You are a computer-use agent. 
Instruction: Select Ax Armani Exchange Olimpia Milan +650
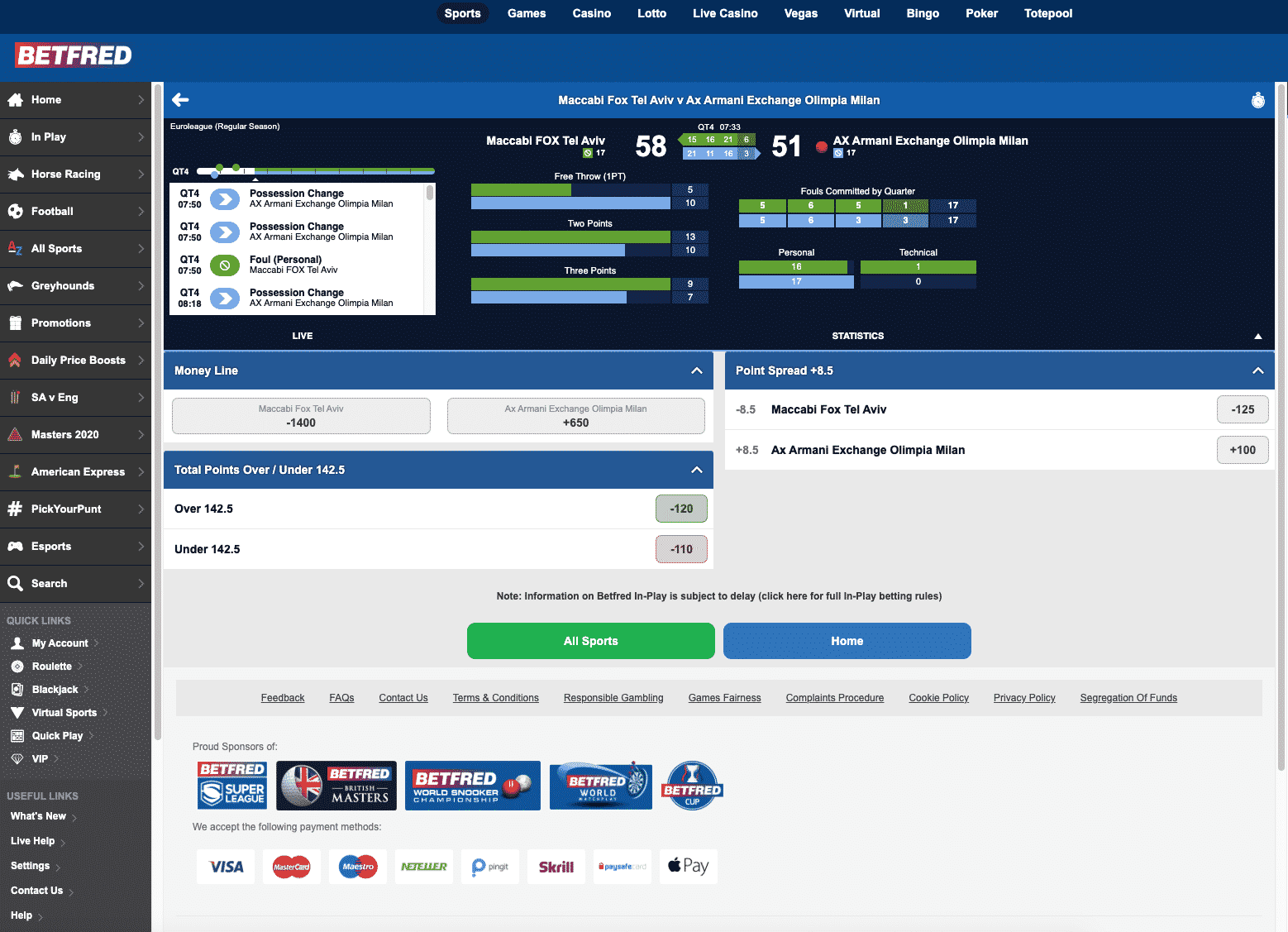coord(576,415)
